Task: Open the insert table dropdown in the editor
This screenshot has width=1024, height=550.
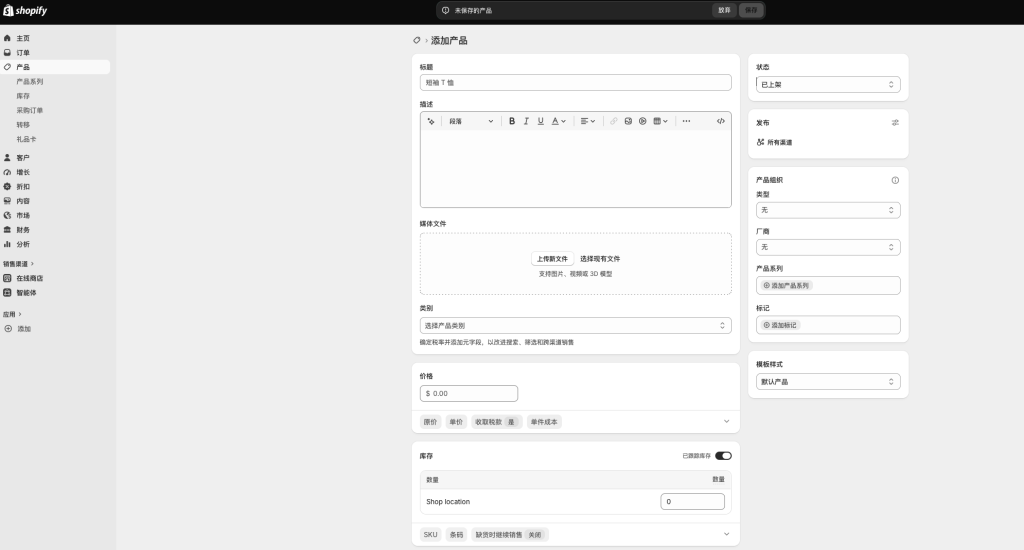Action: [x=660, y=121]
